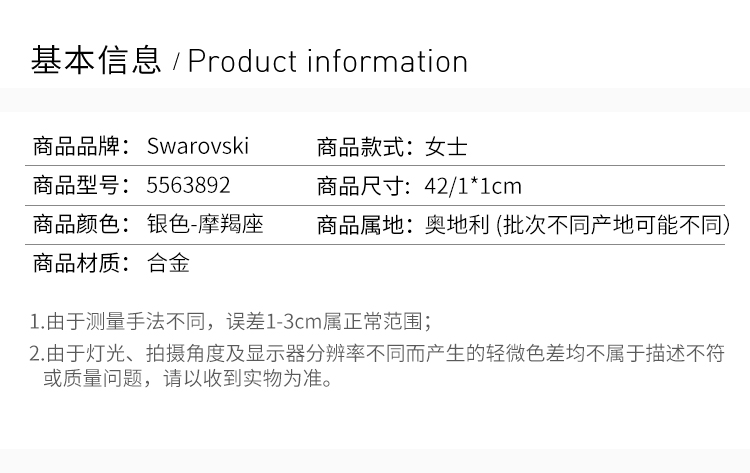Click the 基本信息 heading text
The height and width of the screenshot is (473, 750).
pos(96,60)
